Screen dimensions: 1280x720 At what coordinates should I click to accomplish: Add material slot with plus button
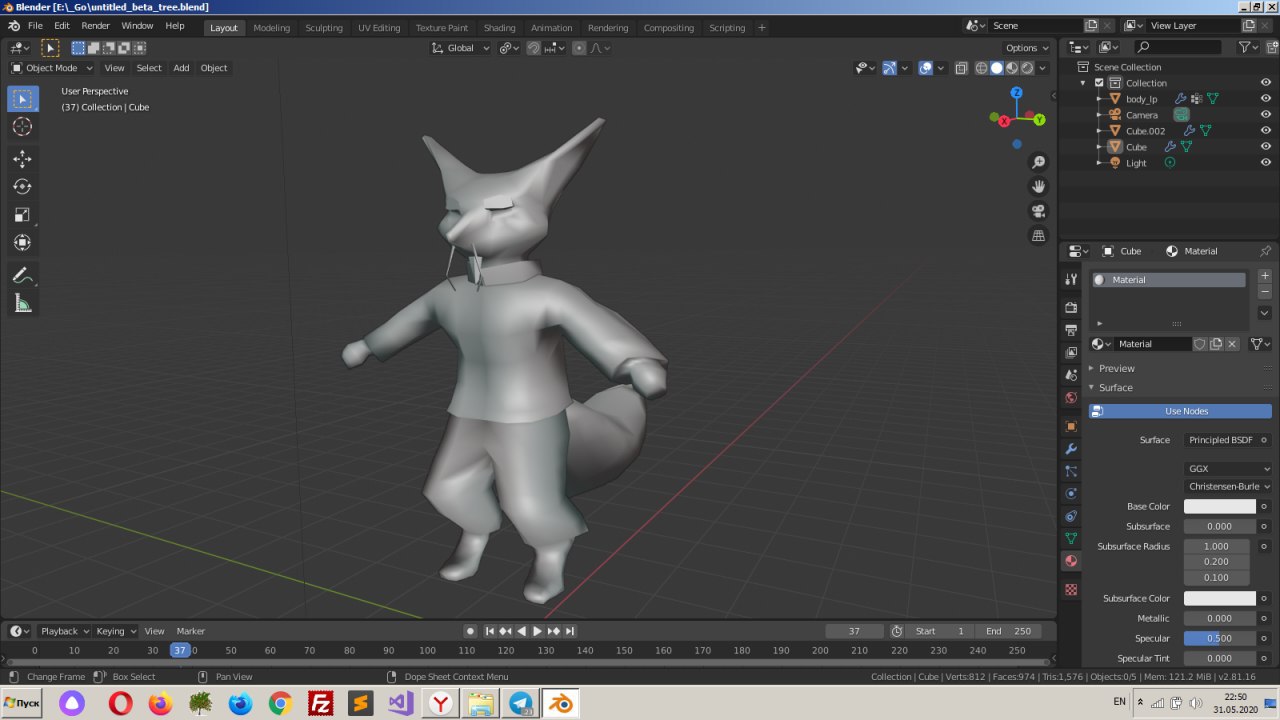point(1264,276)
